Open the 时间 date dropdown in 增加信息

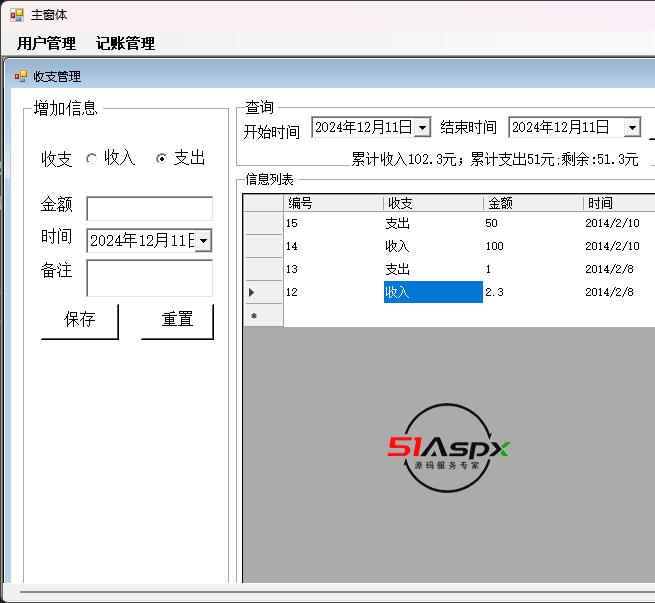coord(203,240)
